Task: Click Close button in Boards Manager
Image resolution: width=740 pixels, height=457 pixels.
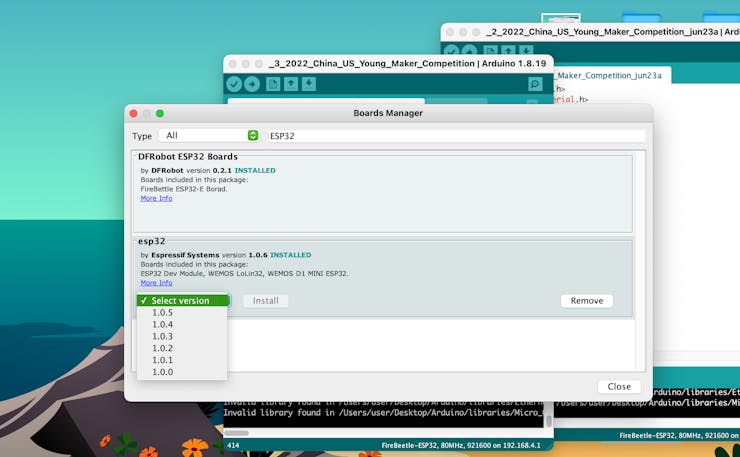Action: click(619, 387)
